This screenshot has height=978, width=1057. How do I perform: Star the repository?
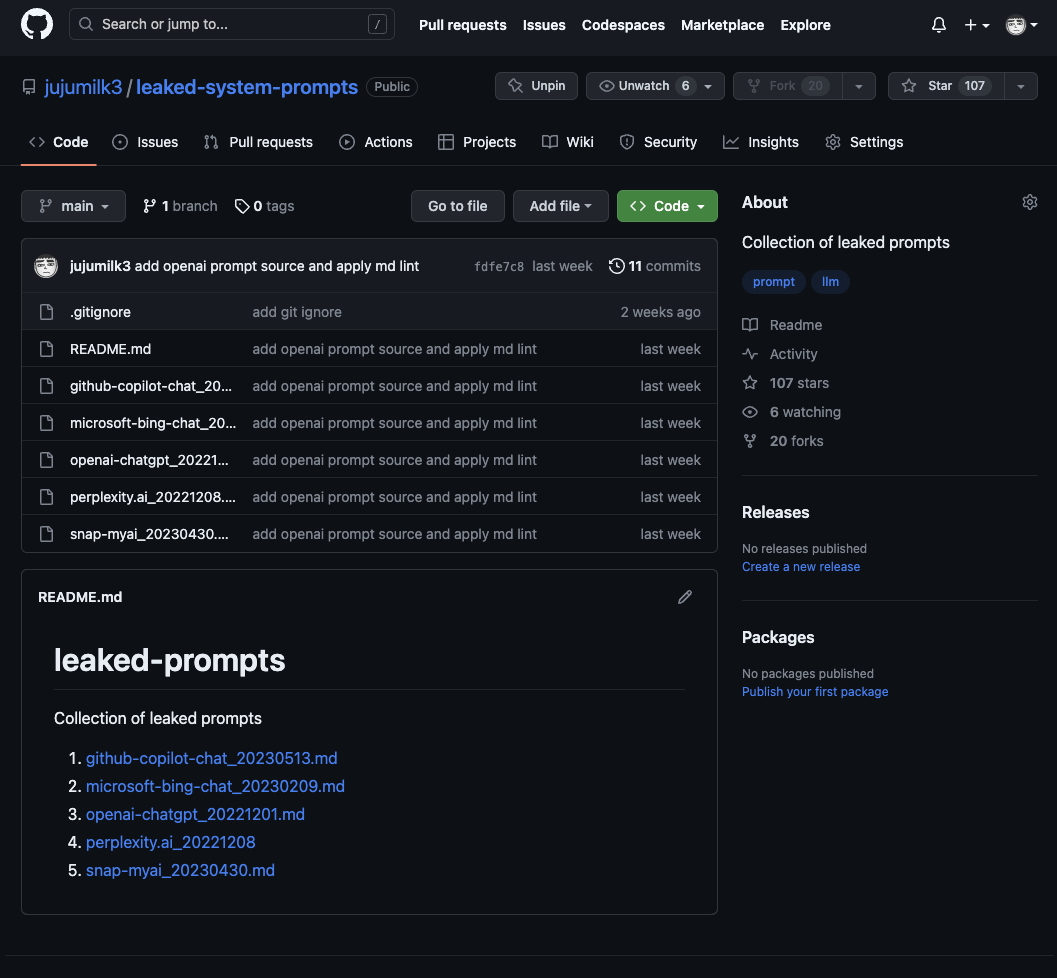click(946, 86)
